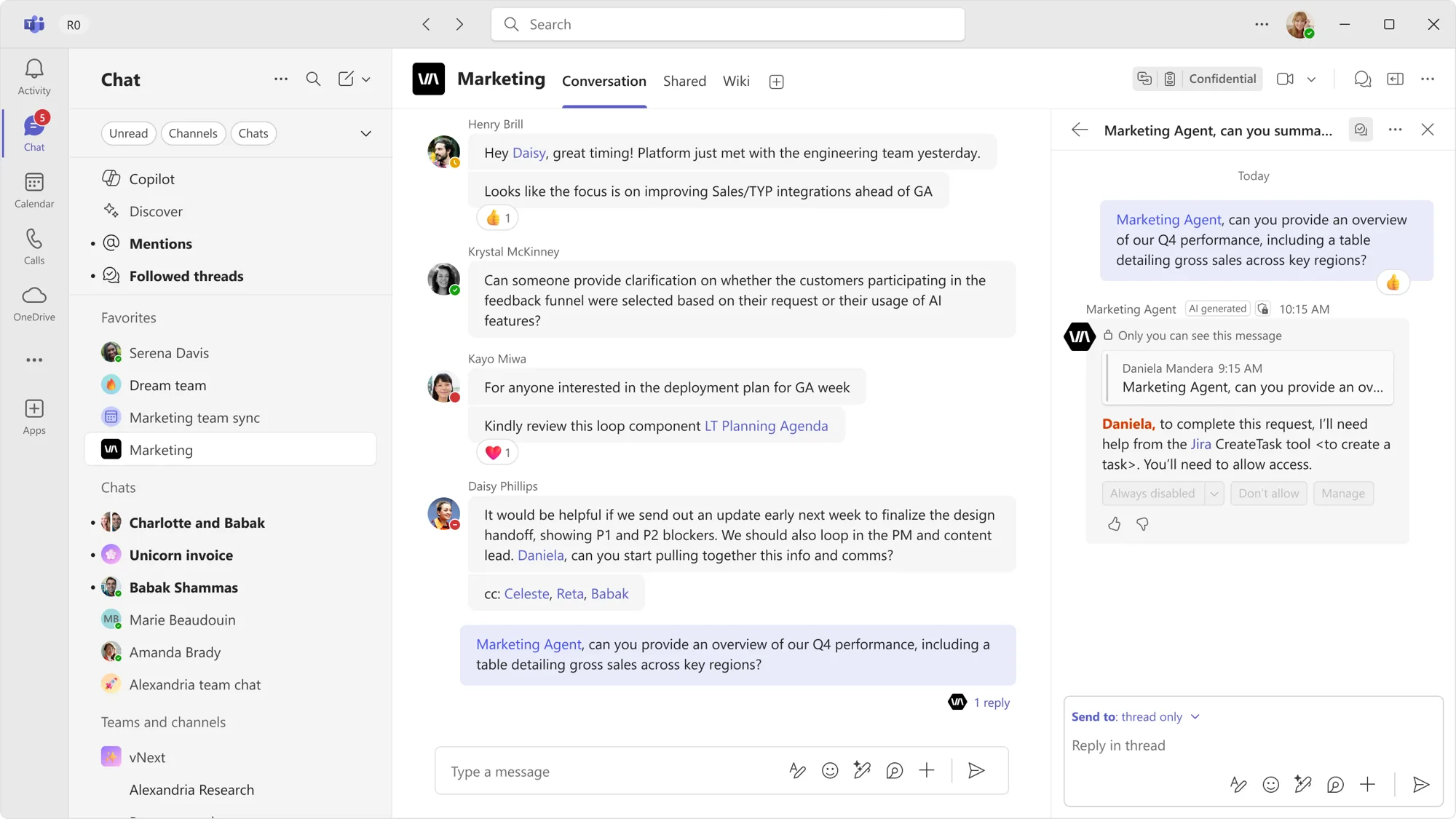Switch to the Wiki tab
Viewport: 1456px width, 819px height.
736,81
